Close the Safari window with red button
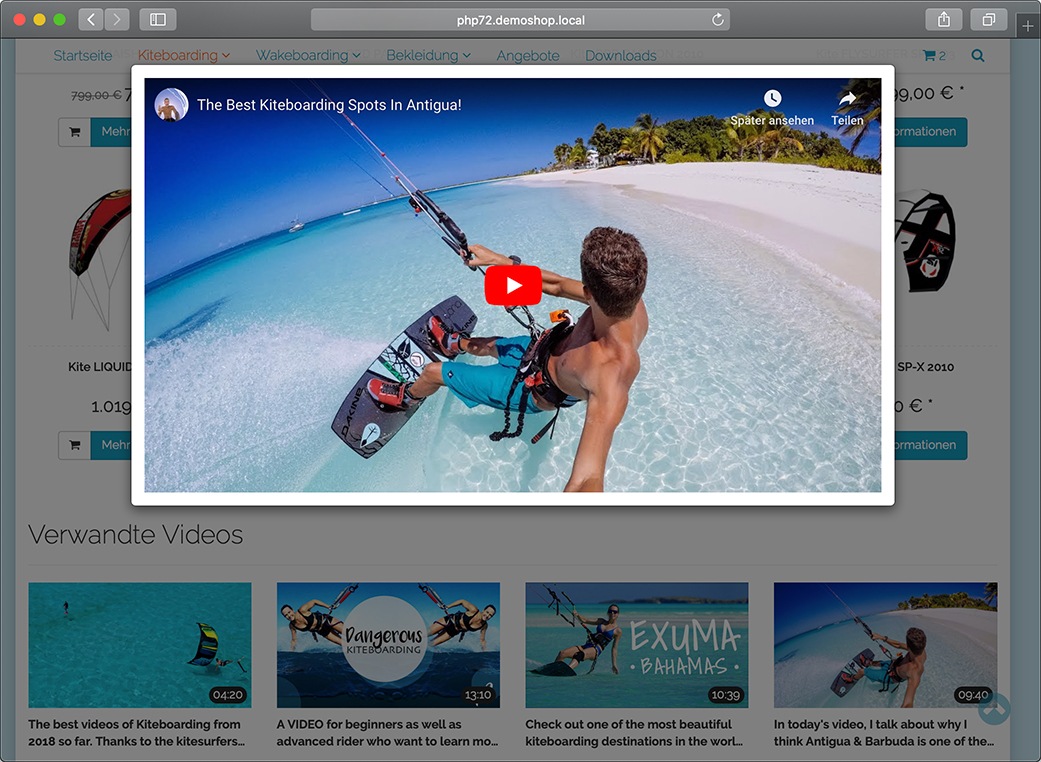 19,19
